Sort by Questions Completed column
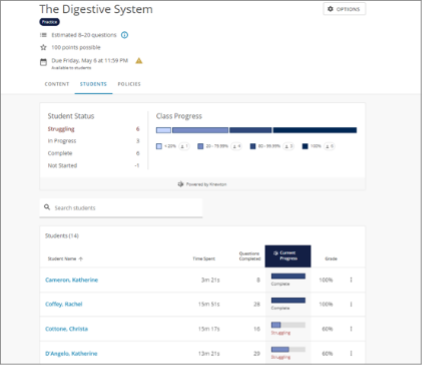 tap(249, 256)
